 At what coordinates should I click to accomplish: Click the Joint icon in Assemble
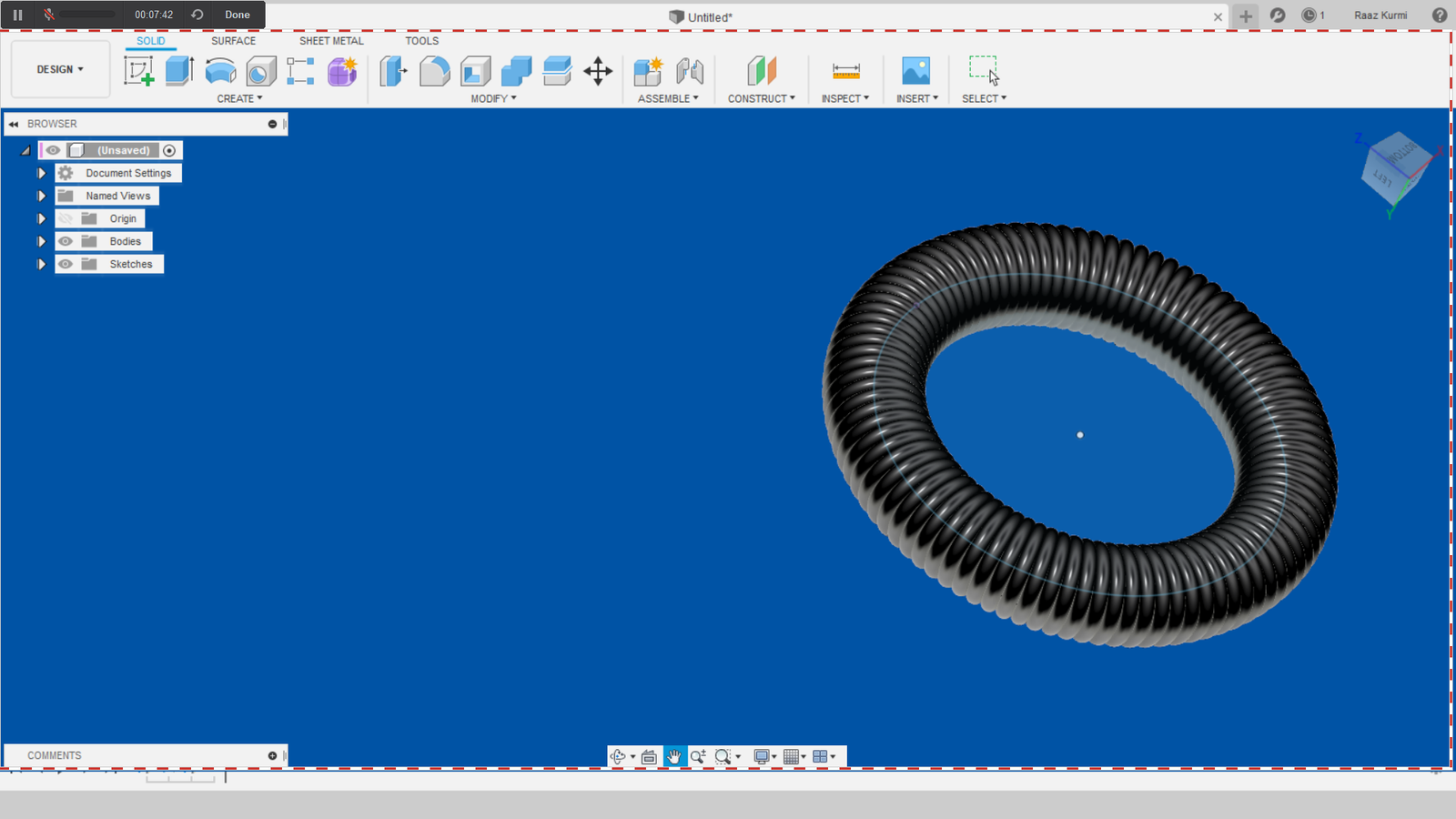[x=690, y=71]
